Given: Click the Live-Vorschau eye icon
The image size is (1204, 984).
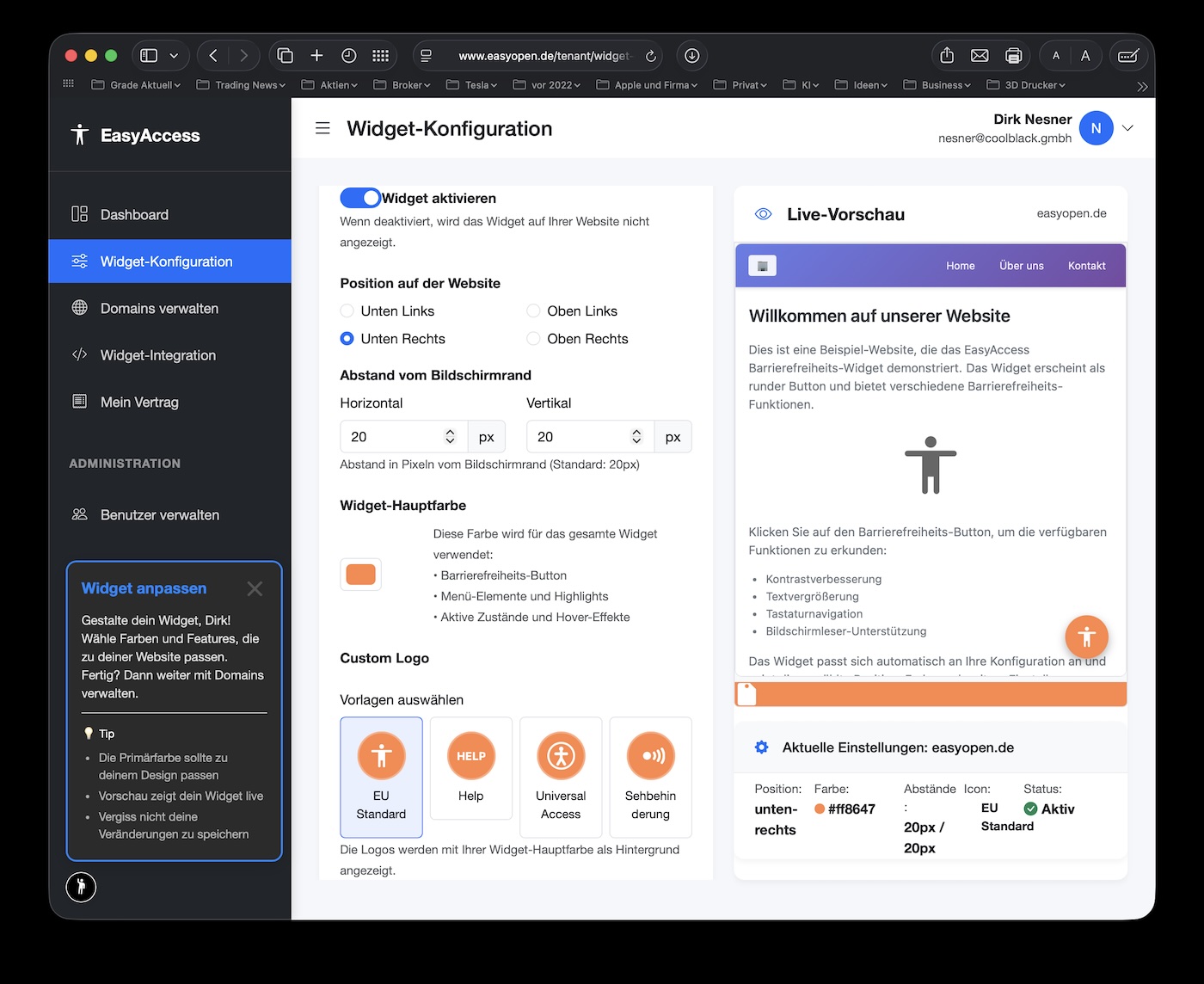Looking at the screenshot, I should pyautogui.click(x=763, y=213).
